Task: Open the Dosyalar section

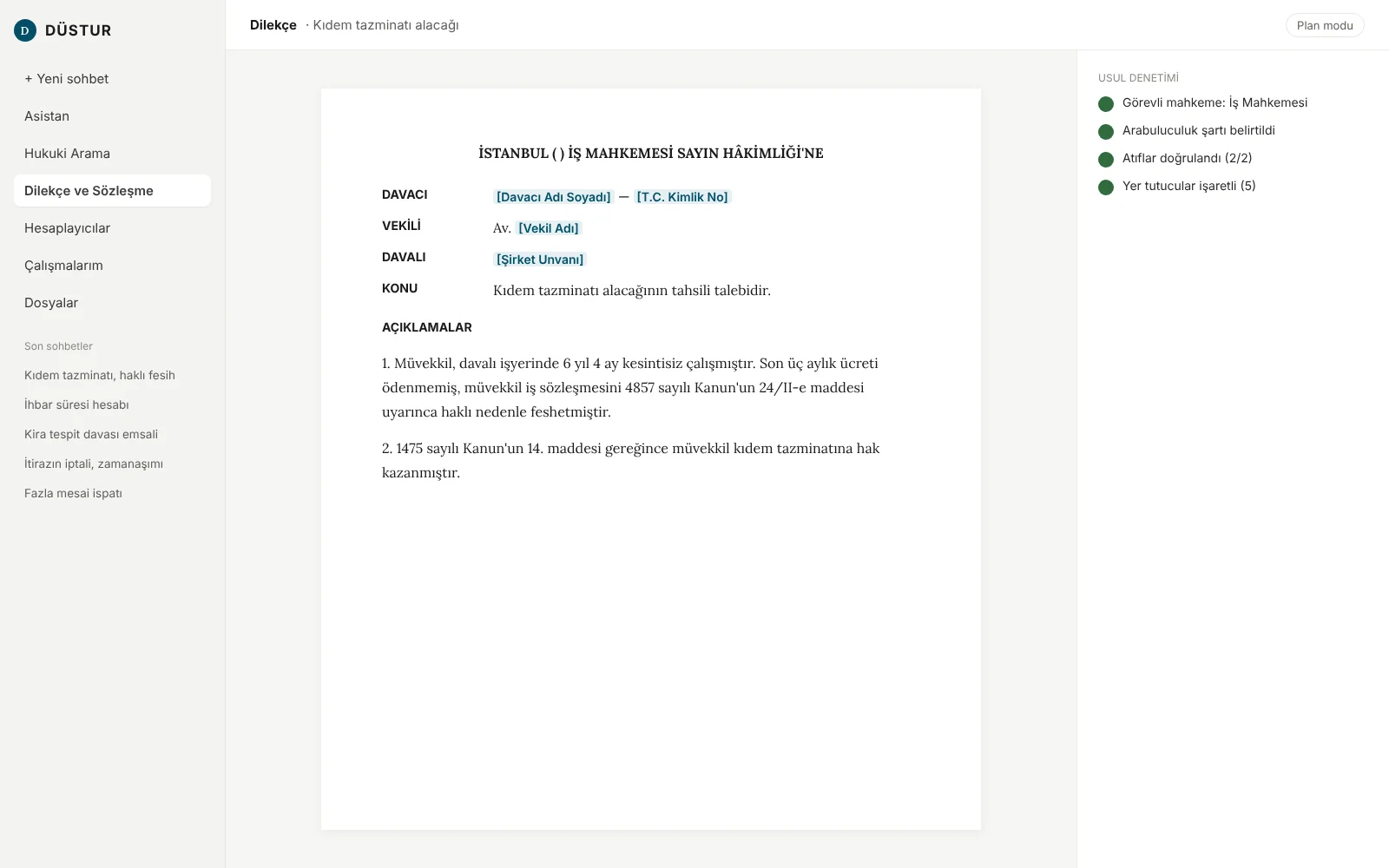Action: click(112, 303)
